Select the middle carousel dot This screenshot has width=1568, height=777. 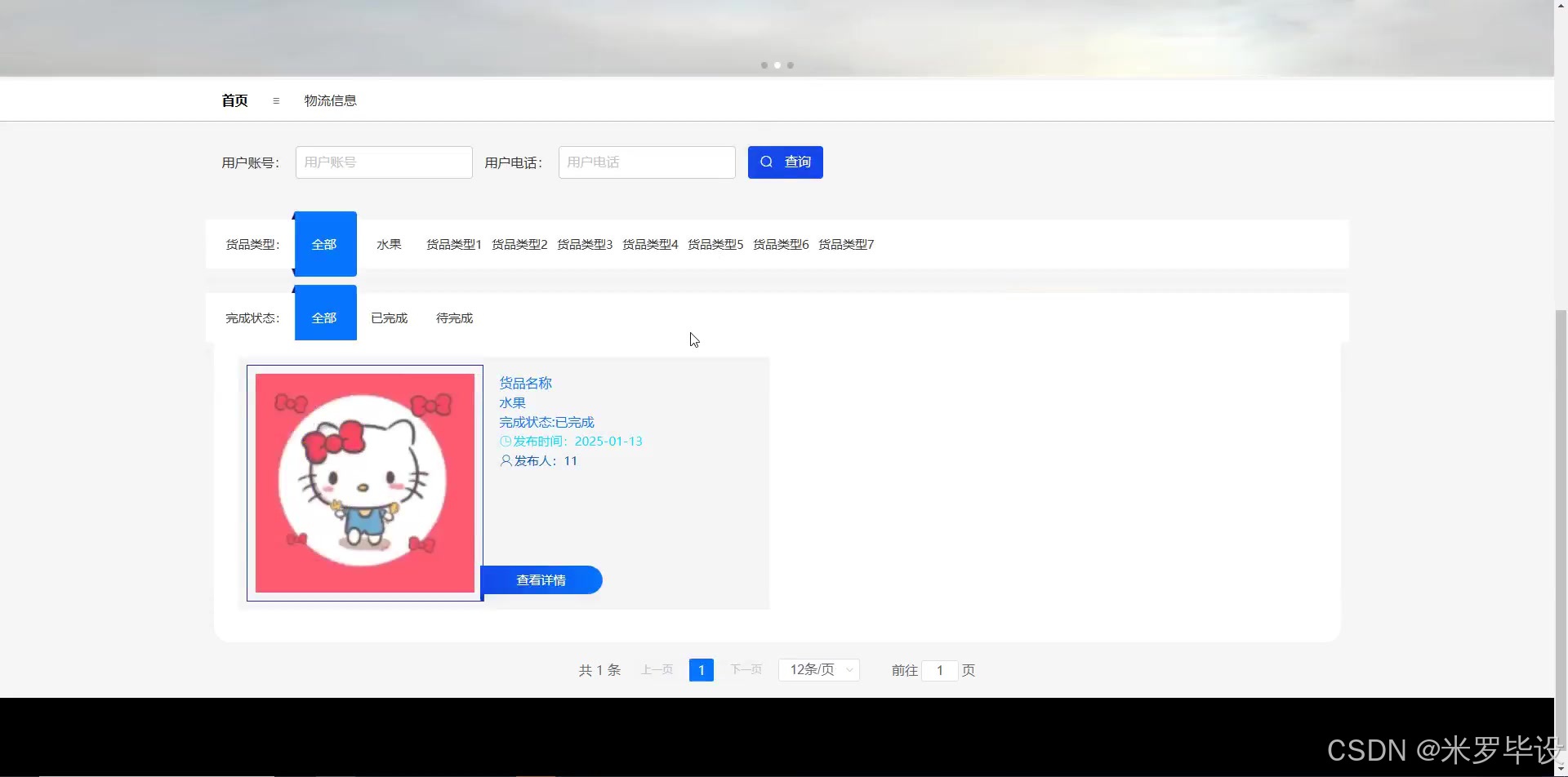(777, 65)
